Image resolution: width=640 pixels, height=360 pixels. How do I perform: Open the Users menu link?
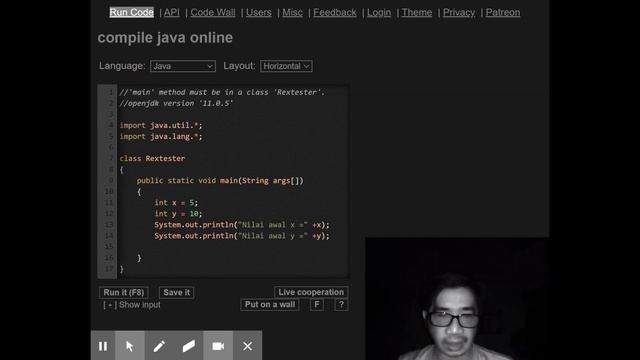point(258,13)
